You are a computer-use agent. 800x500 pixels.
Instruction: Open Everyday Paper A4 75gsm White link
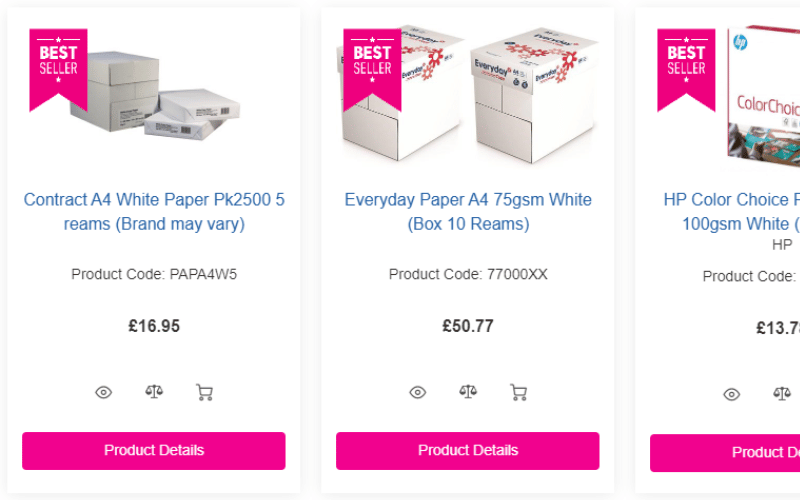(468, 211)
